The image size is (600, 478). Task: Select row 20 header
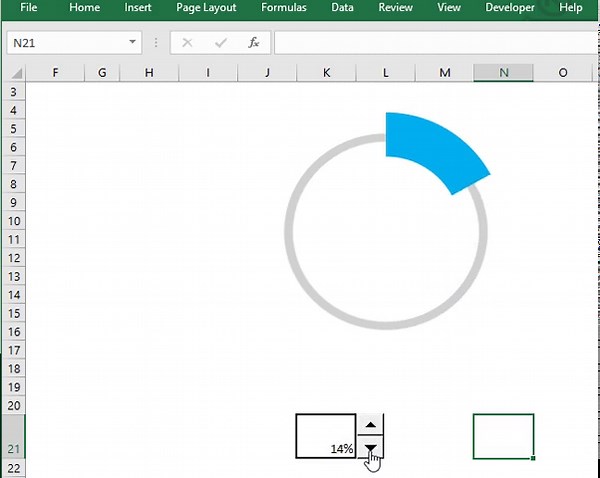pyautogui.click(x=14, y=405)
